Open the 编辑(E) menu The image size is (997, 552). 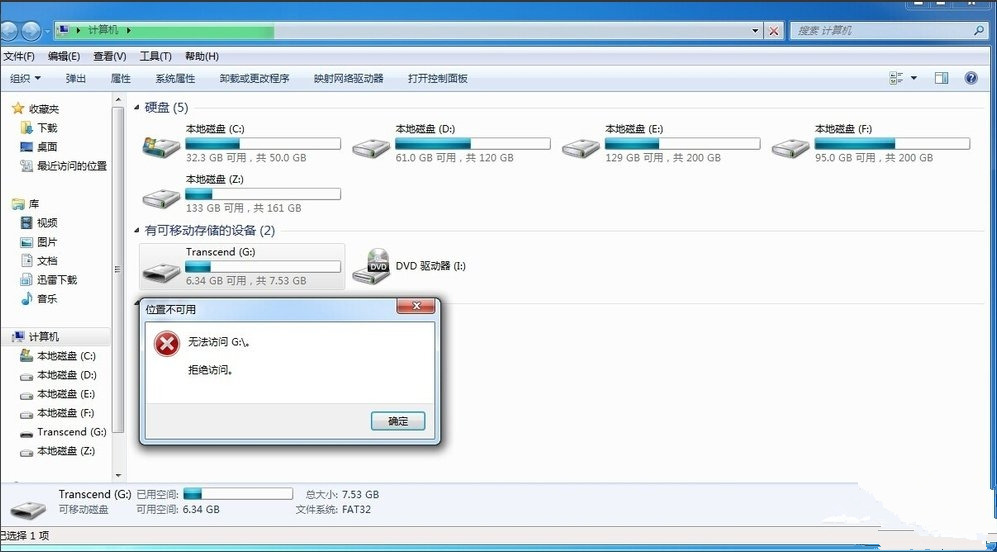64,56
